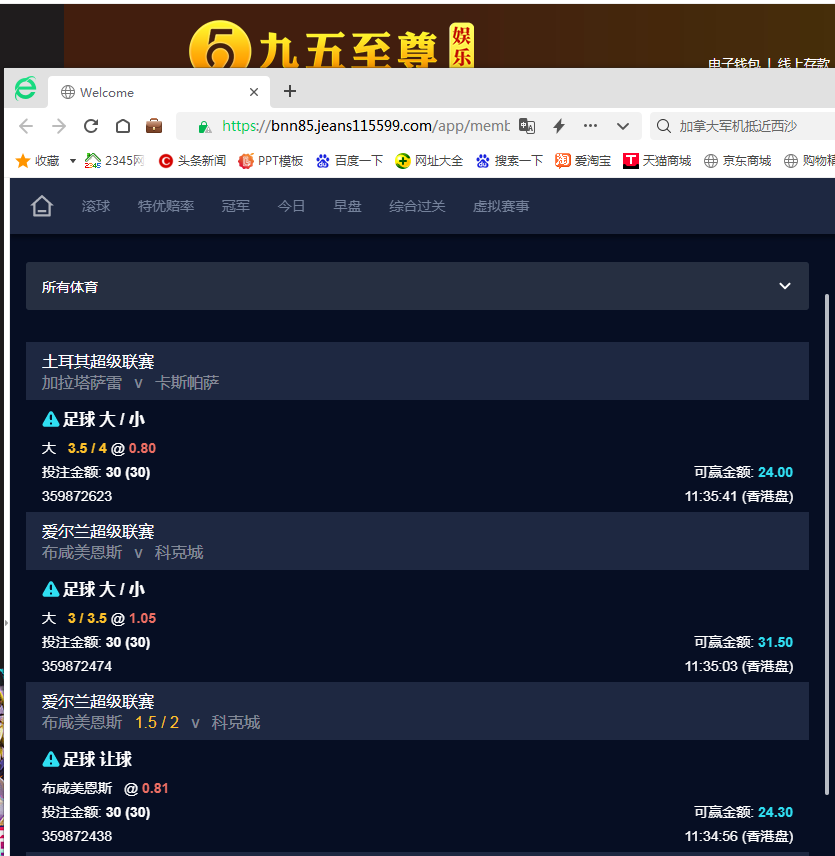Click the translate page icon
Viewport: 835px width, 856px height.
[x=527, y=126]
